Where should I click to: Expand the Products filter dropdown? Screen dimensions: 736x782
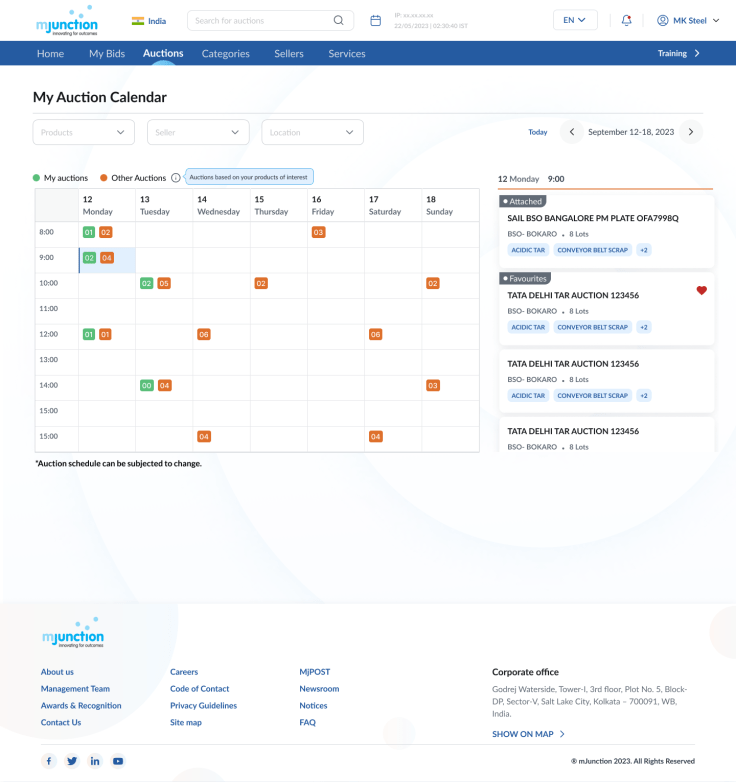point(84,132)
